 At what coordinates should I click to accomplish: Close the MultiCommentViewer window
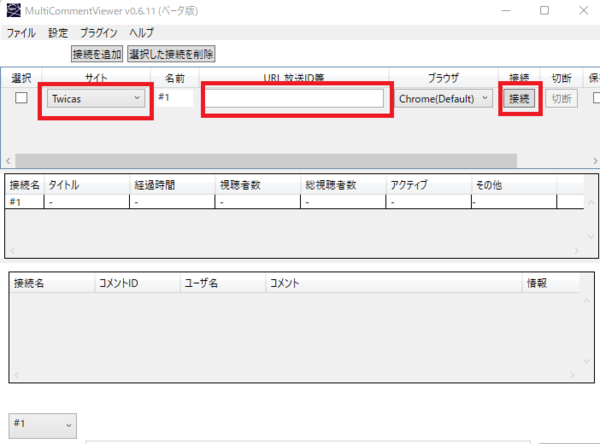(x=583, y=10)
